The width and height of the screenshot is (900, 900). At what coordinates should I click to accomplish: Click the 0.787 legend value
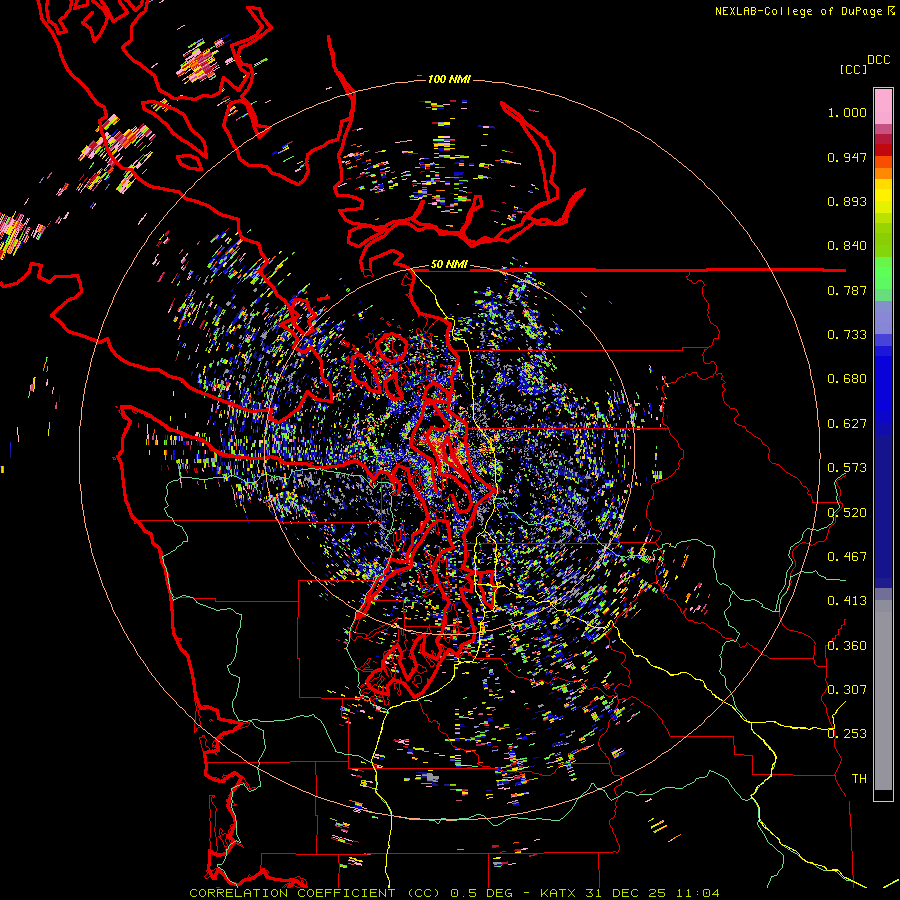click(847, 290)
